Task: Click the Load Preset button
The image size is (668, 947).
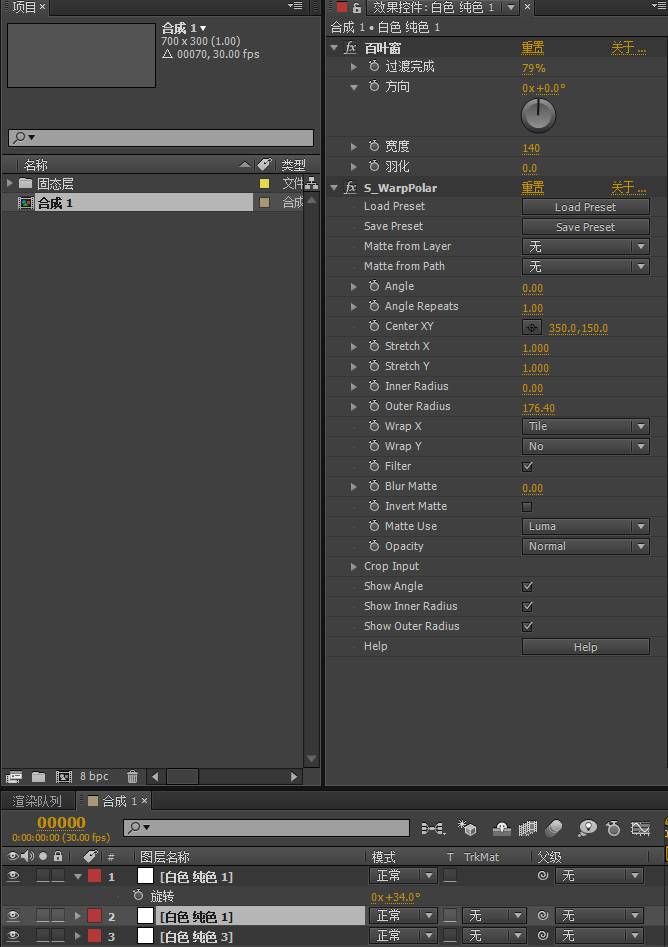Action: (x=585, y=207)
